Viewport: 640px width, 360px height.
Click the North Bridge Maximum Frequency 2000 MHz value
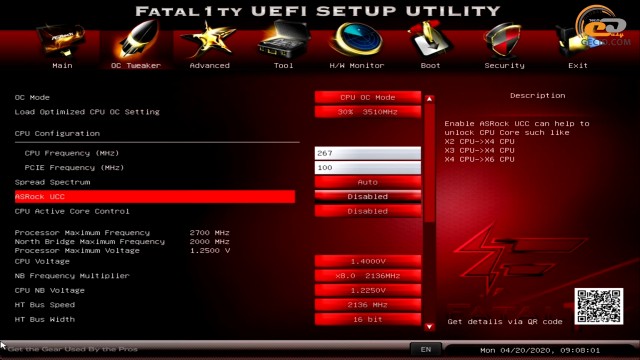(x=209, y=242)
